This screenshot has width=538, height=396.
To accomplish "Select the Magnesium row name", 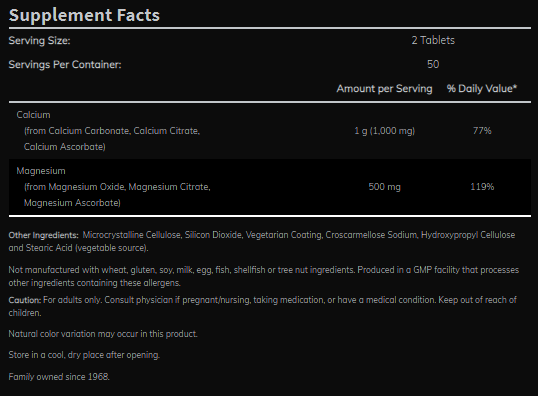I will (41, 171).
